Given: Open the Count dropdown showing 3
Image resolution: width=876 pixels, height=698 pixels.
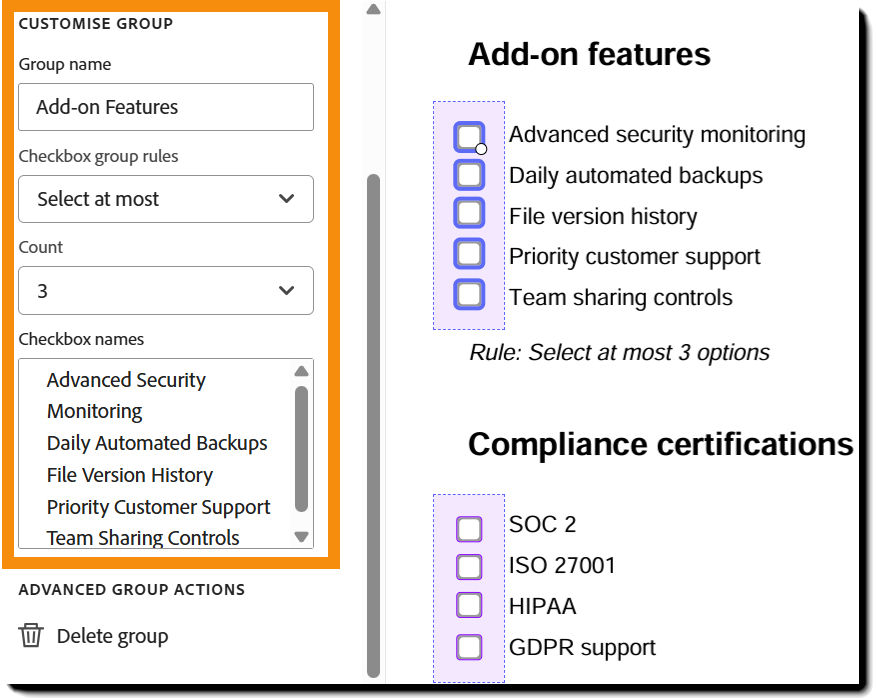Looking at the screenshot, I should coord(165,290).
